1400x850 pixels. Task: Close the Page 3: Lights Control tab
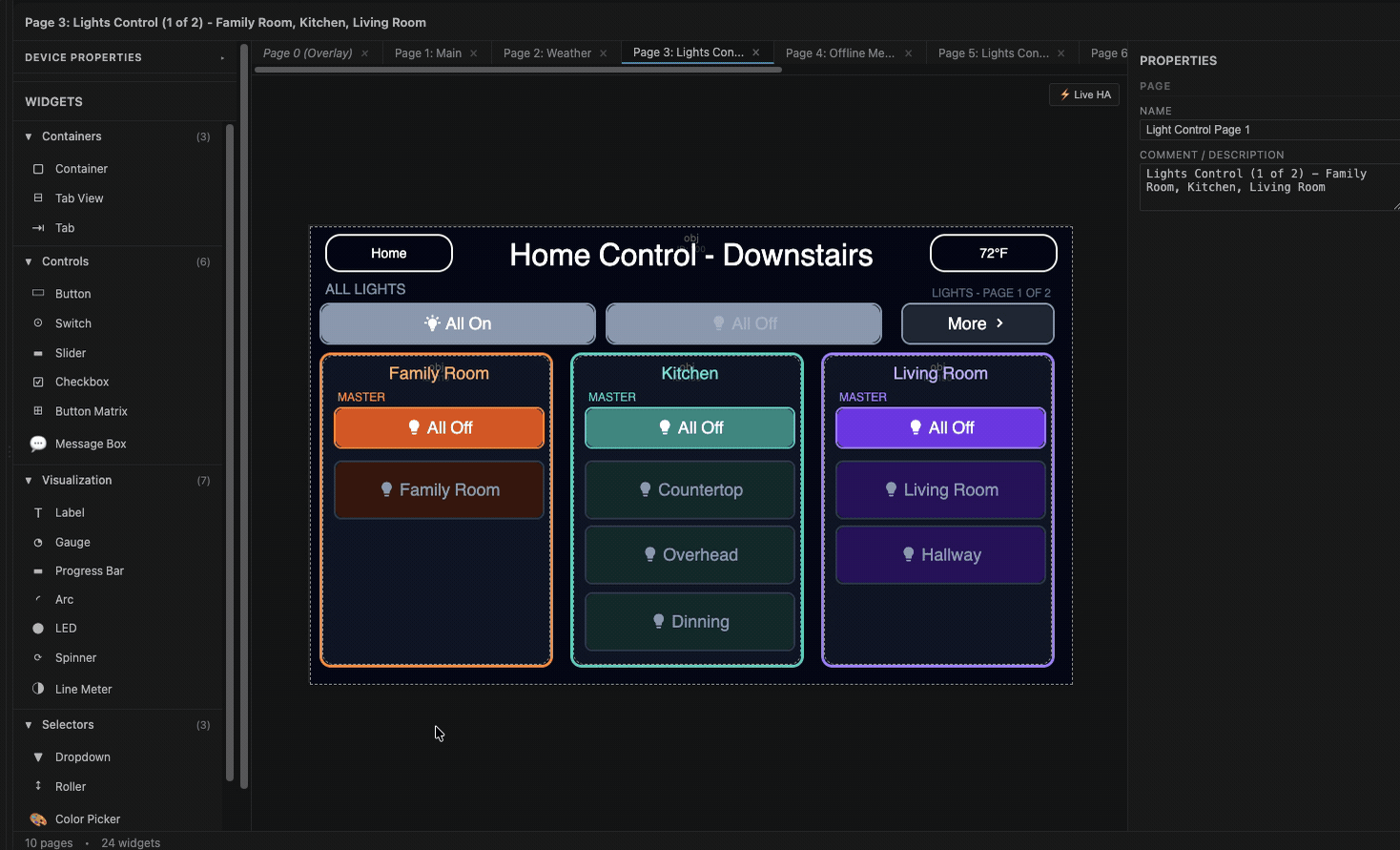coord(755,52)
